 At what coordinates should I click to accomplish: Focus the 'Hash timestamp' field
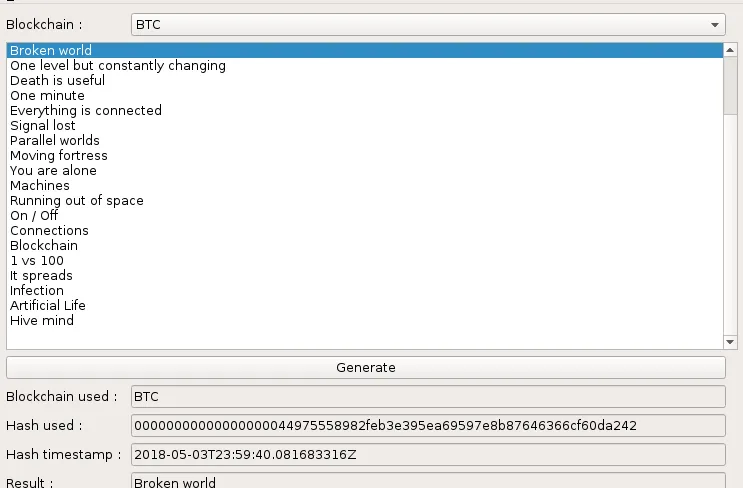[x=428, y=455]
